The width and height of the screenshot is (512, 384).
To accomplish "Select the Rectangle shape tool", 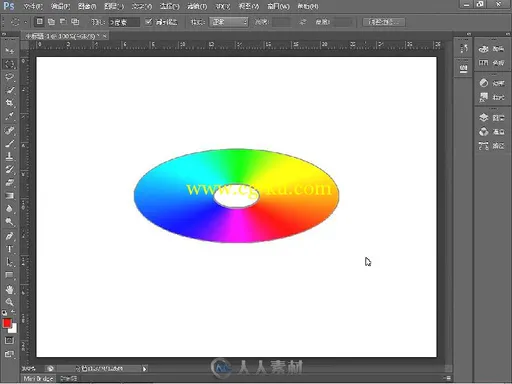I will click(9, 276).
